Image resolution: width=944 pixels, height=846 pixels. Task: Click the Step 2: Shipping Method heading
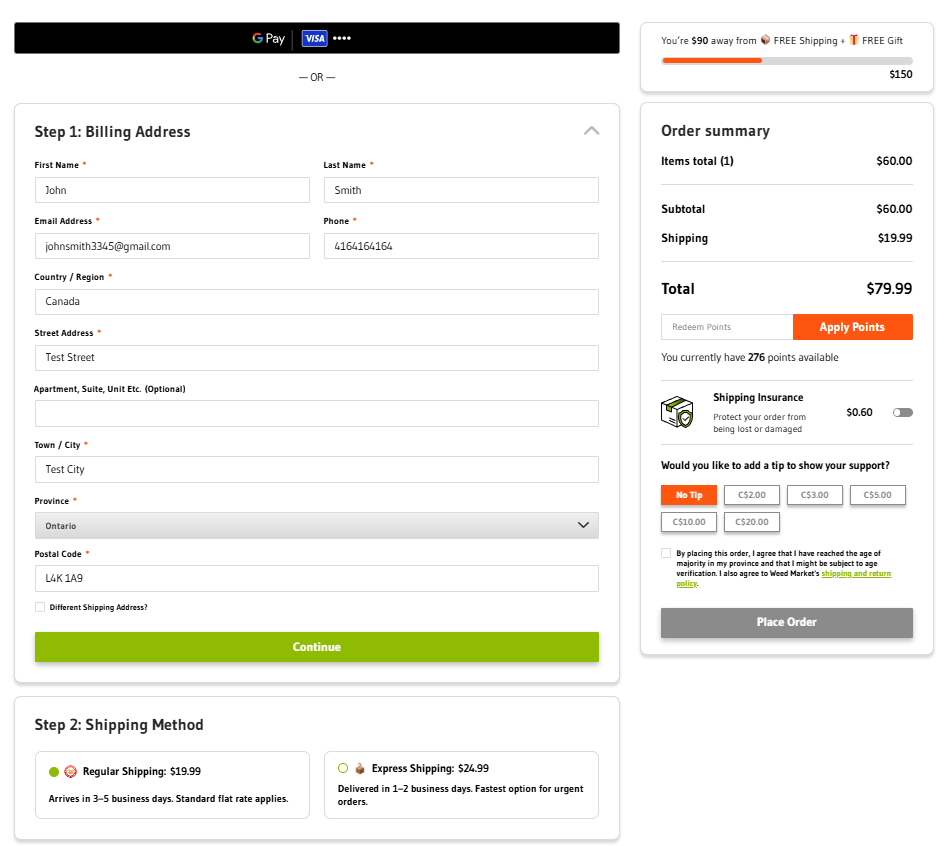(119, 724)
